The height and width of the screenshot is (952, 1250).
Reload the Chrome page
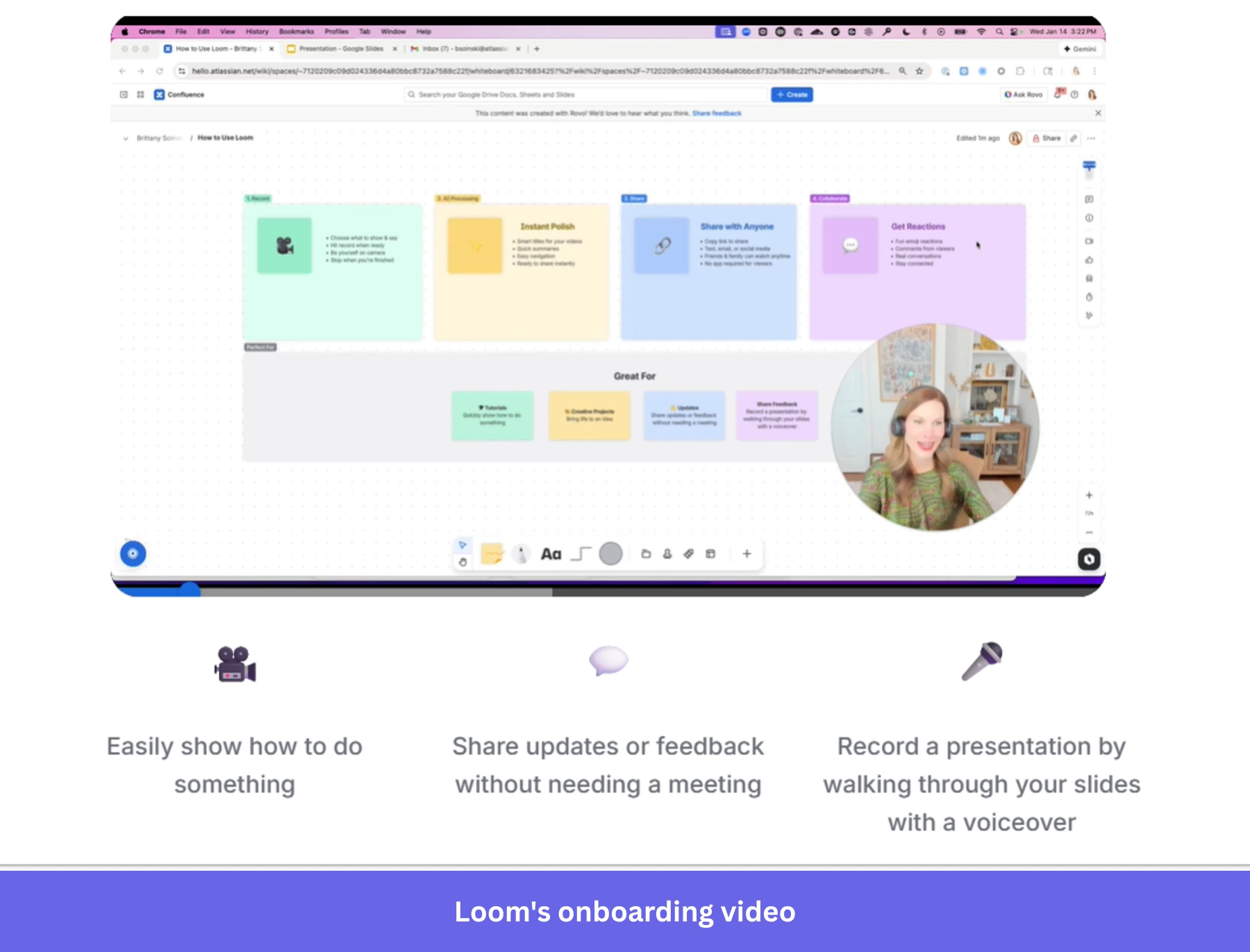160,71
